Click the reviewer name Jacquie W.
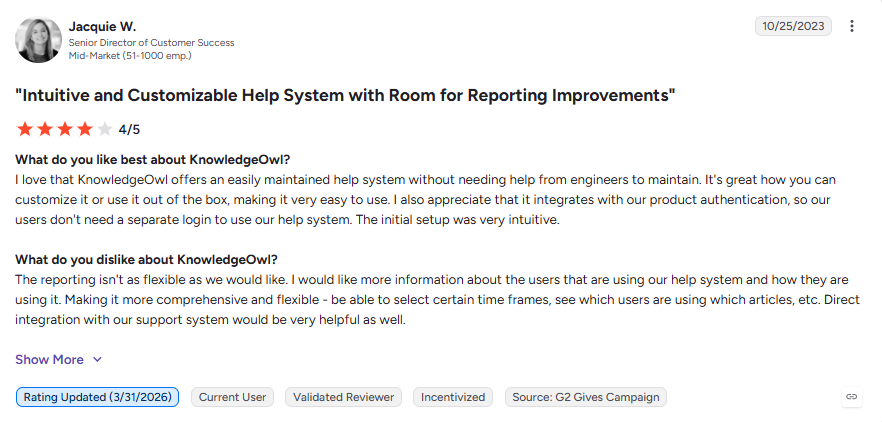882x422 pixels. coord(102,26)
